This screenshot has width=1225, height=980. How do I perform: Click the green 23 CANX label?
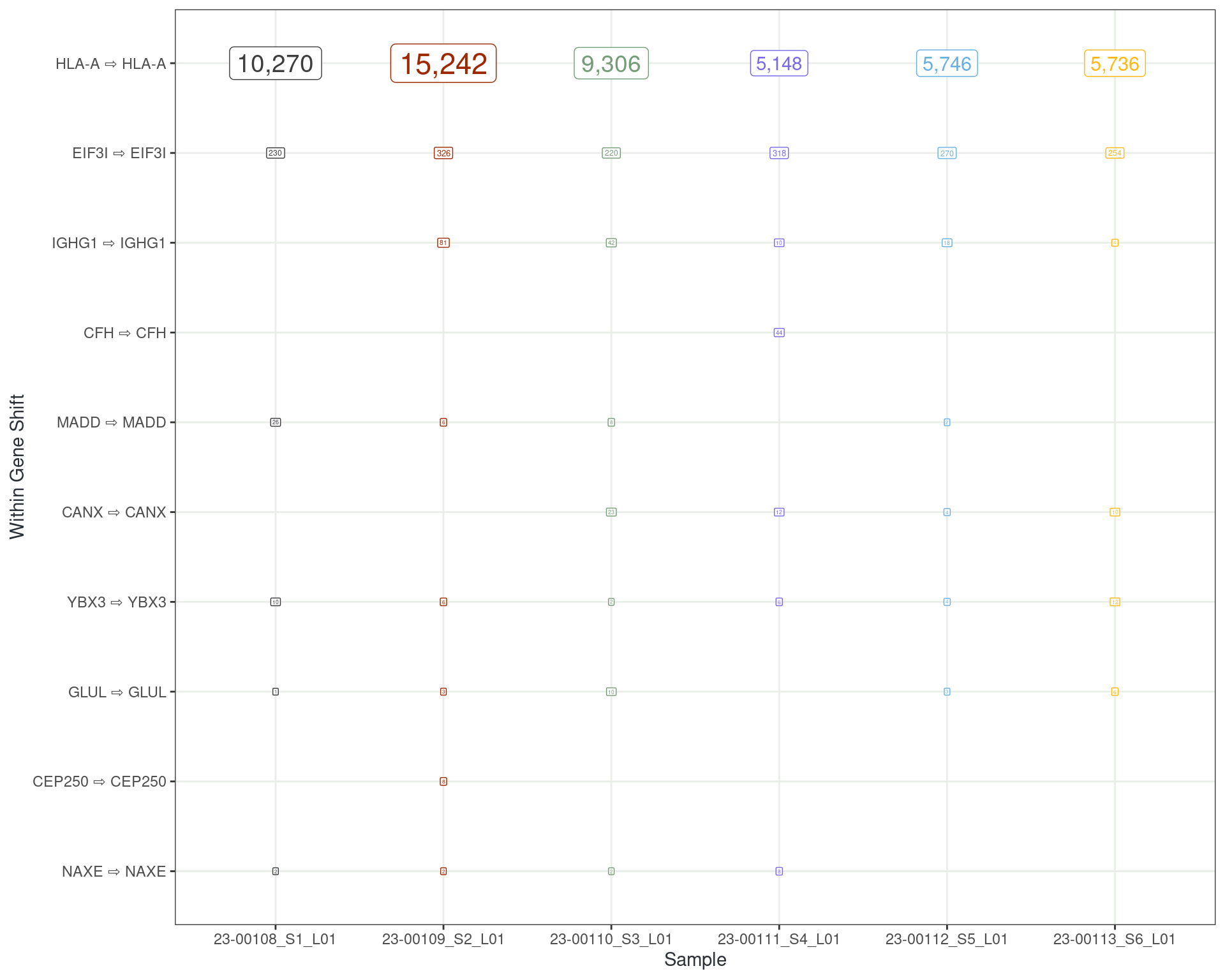611,512
